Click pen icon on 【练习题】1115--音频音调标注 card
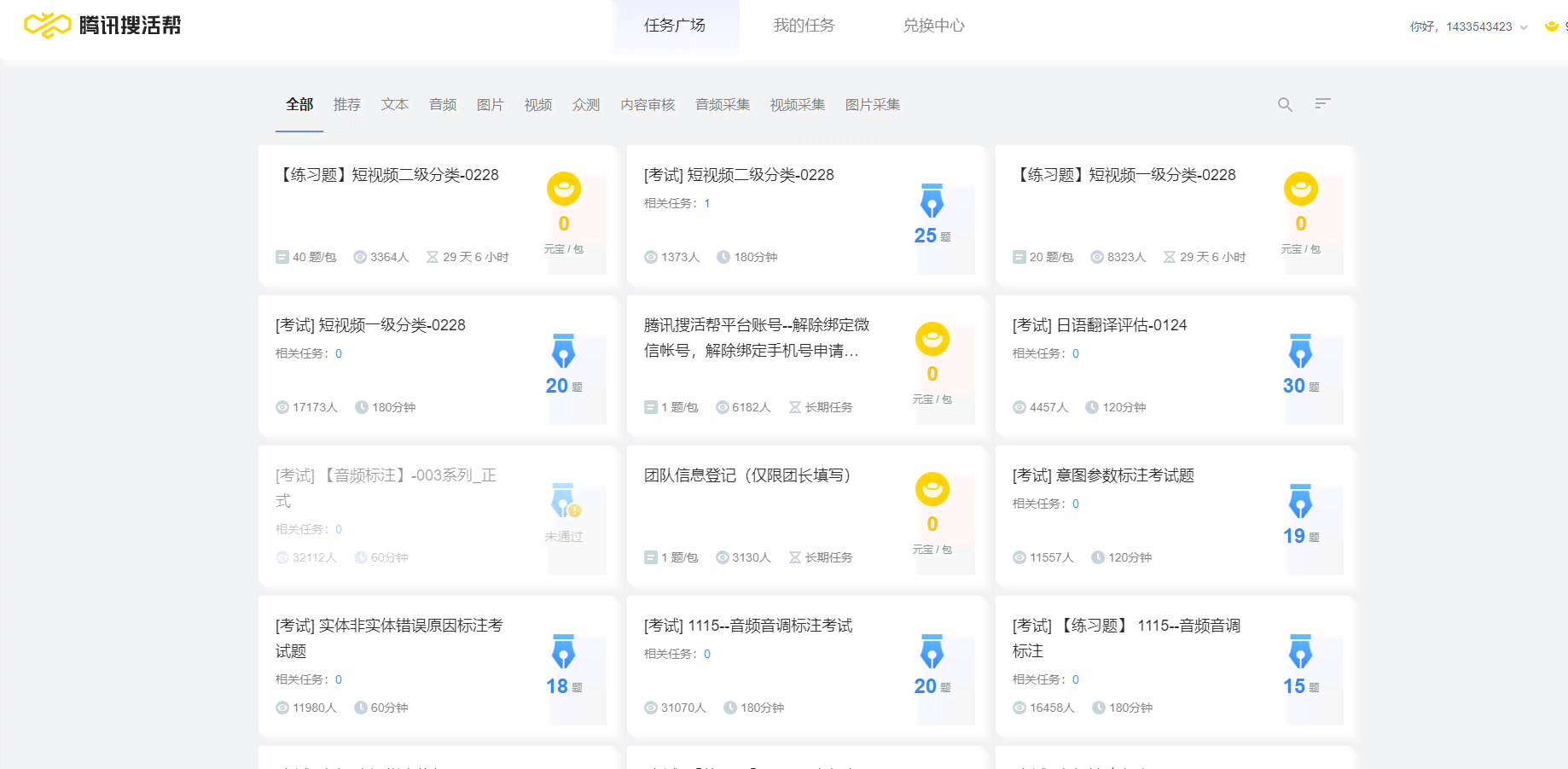The image size is (1568, 769). tap(1301, 651)
